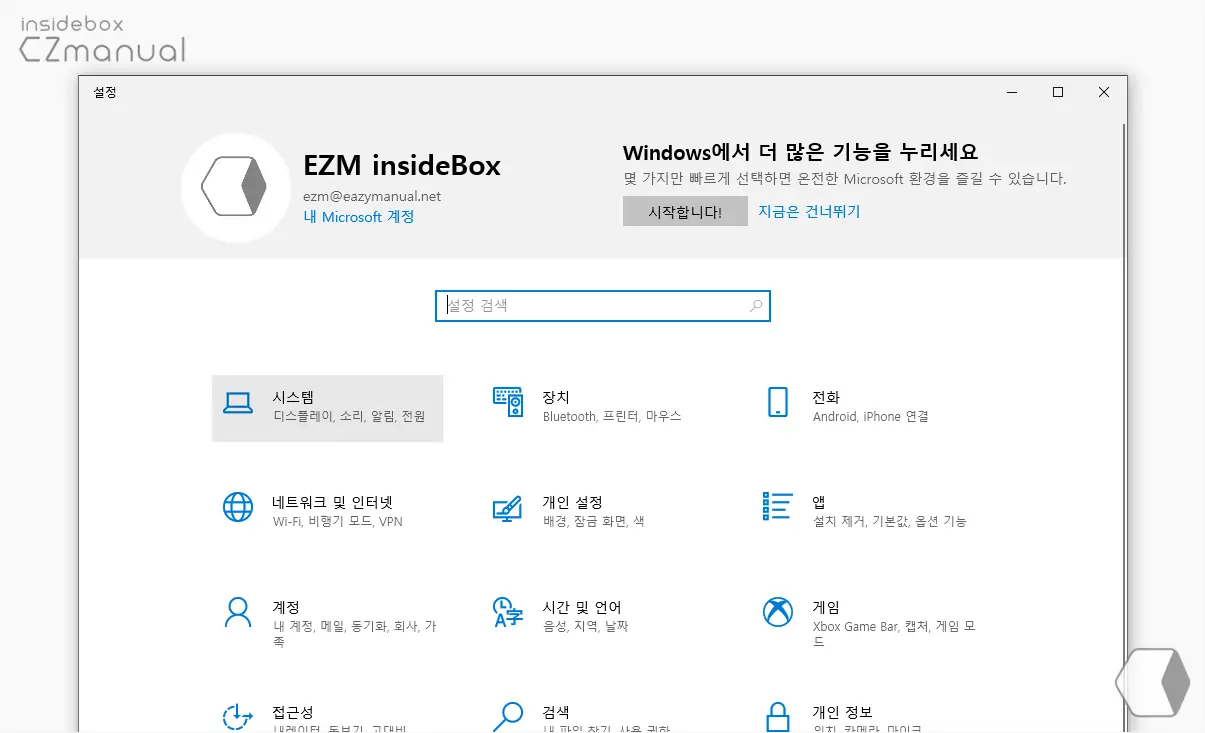Image resolution: width=1205 pixels, height=733 pixels.
Task: Select the 개인 정보 category title
Action: pyautogui.click(x=843, y=712)
